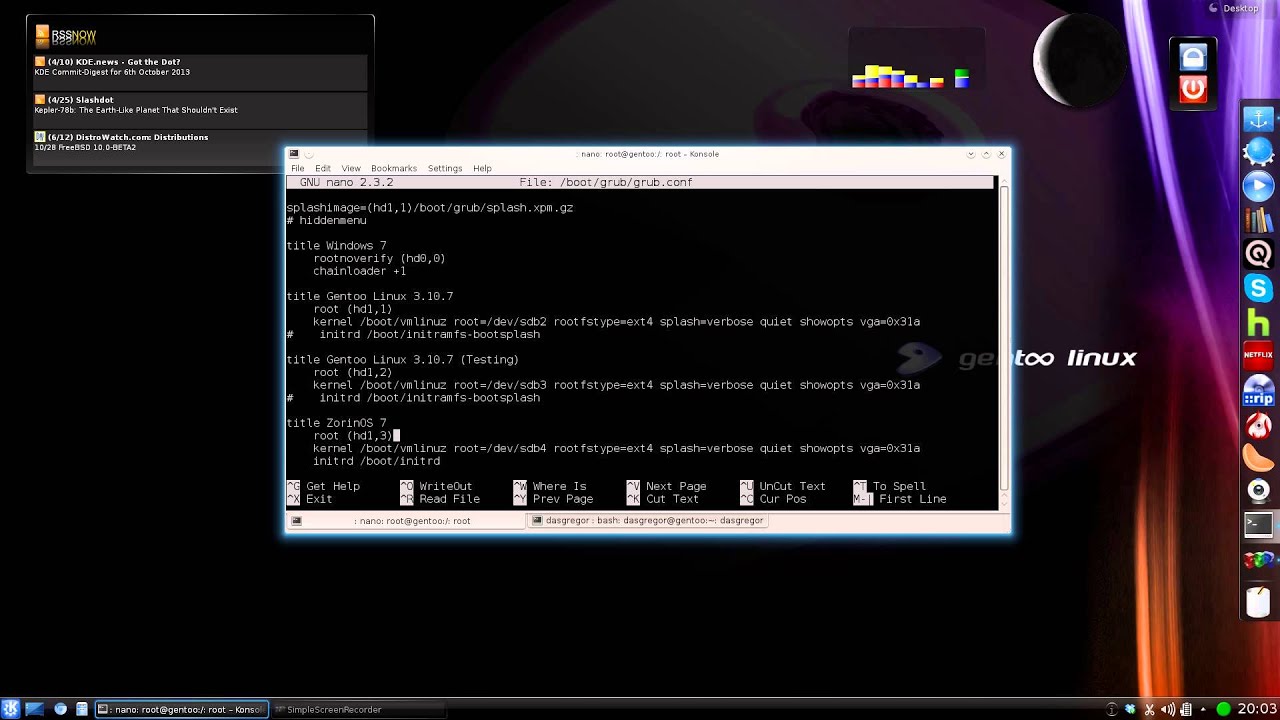Viewport: 1280px width, 720px height.
Task: Click the 'WriteOut' shortcut label in nano
Action: [x=445, y=486]
